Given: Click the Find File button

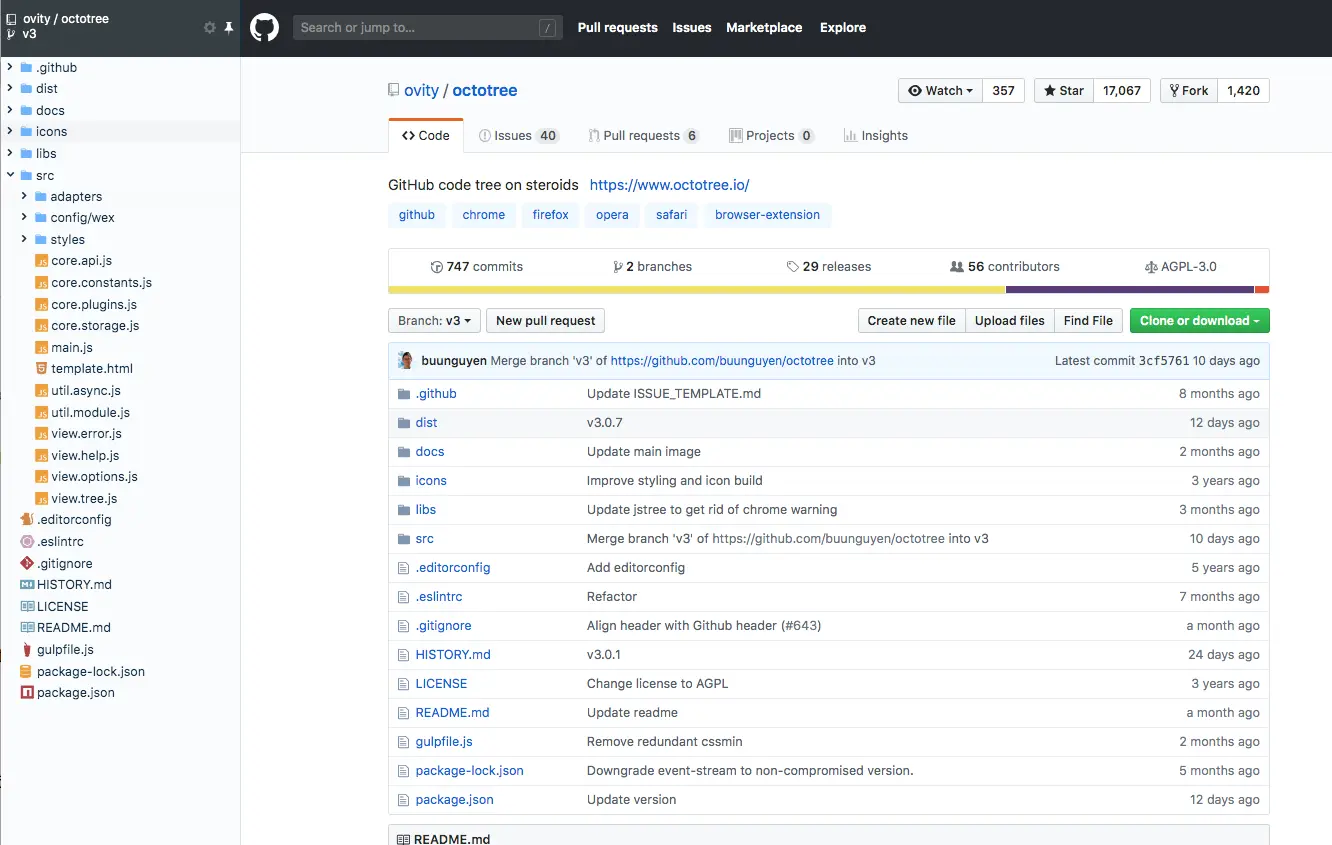Looking at the screenshot, I should [x=1088, y=321].
